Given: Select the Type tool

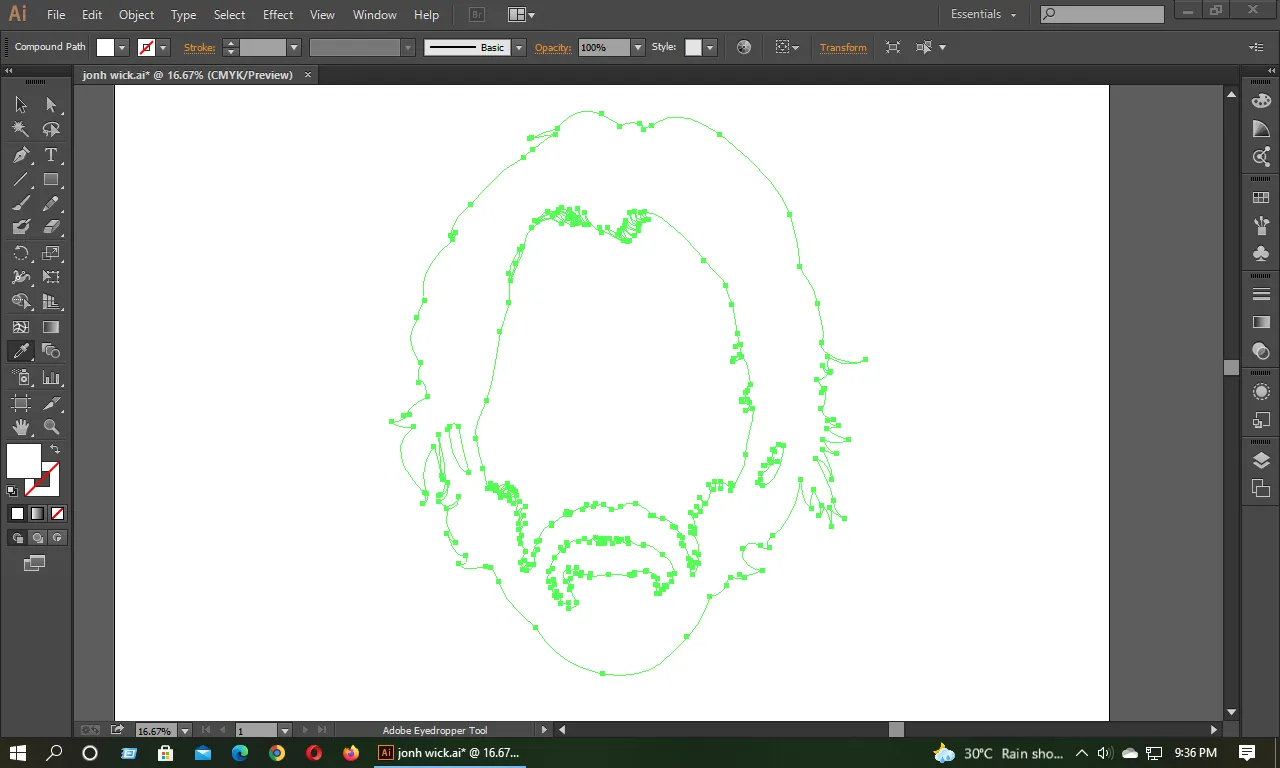Looking at the screenshot, I should tap(51, 155).
